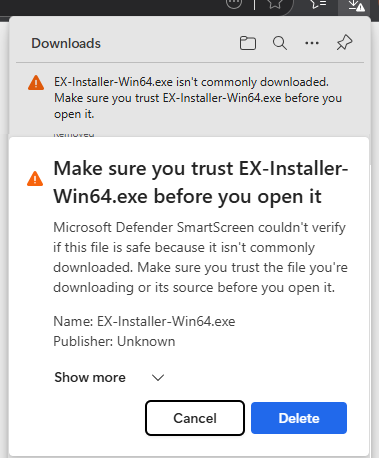Open the downloads folder icon
This screenshot has width=379, height=458.
(248, 43)
